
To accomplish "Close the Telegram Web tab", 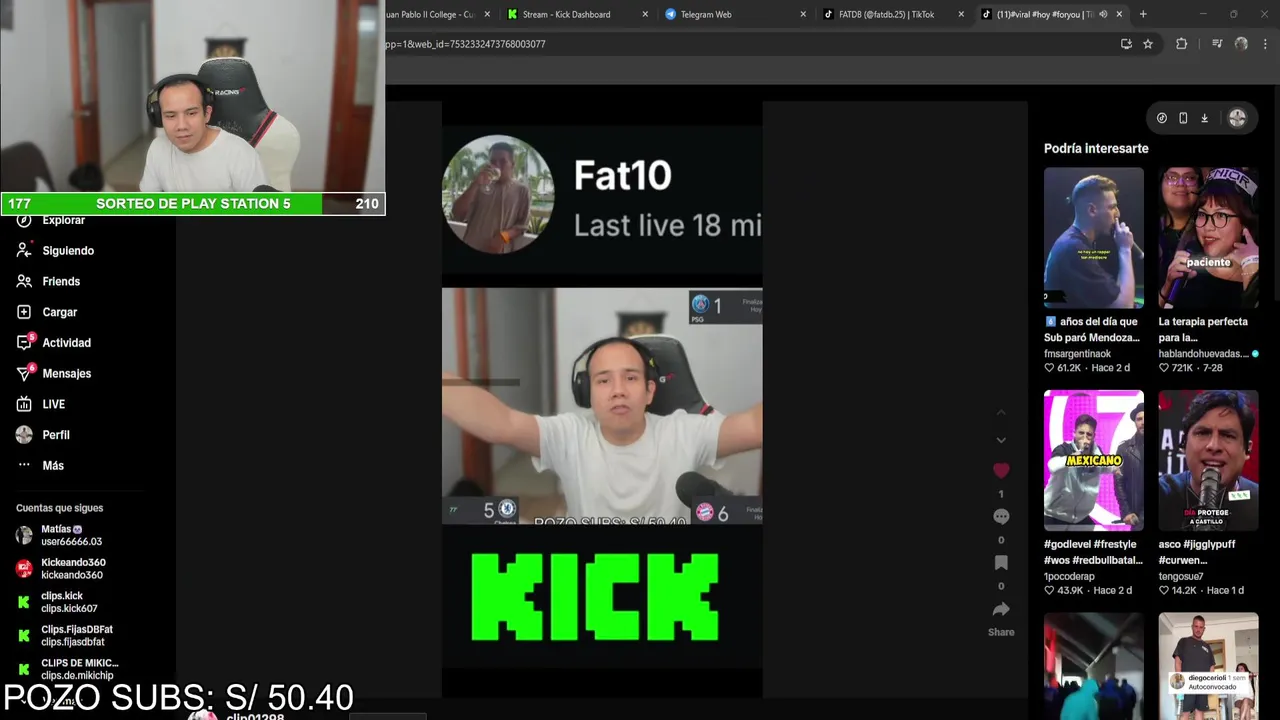I will [x=803, y=14].
